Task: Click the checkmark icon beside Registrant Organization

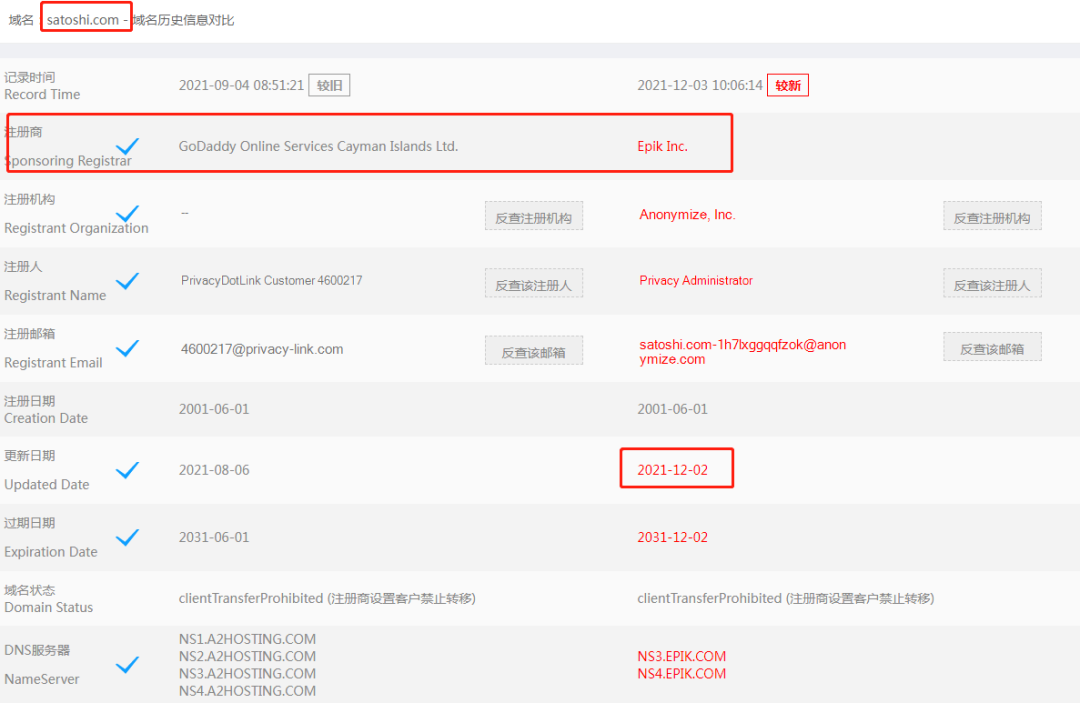Action: [x=127, y=213]
